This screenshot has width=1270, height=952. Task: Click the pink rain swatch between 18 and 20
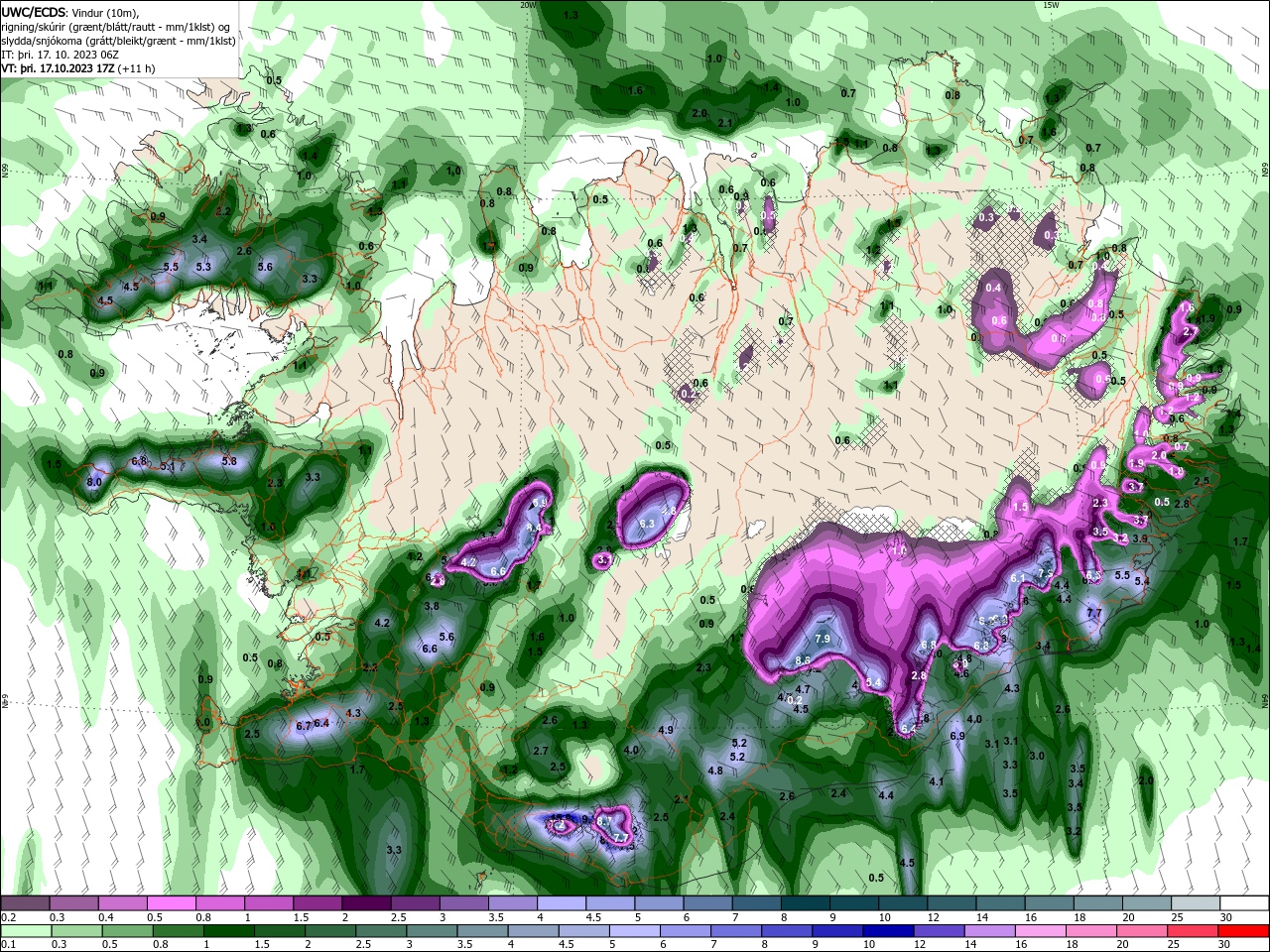coord(1092,931)
